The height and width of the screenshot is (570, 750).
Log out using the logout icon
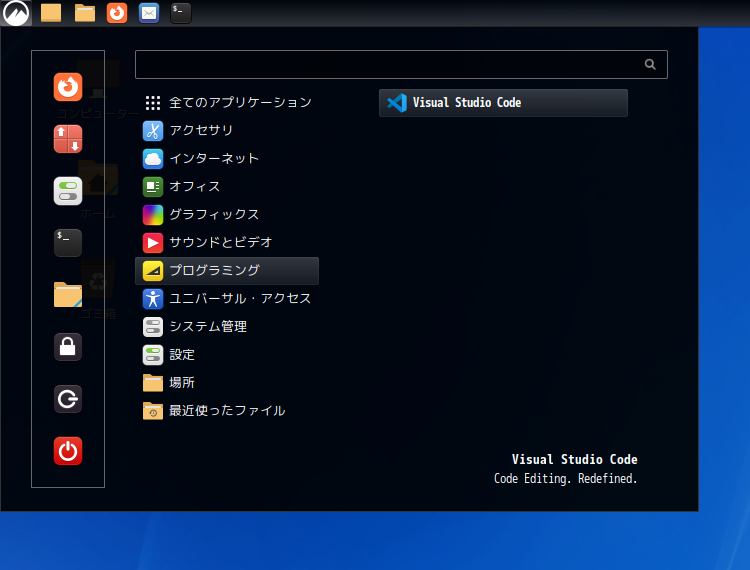(68, 399)
